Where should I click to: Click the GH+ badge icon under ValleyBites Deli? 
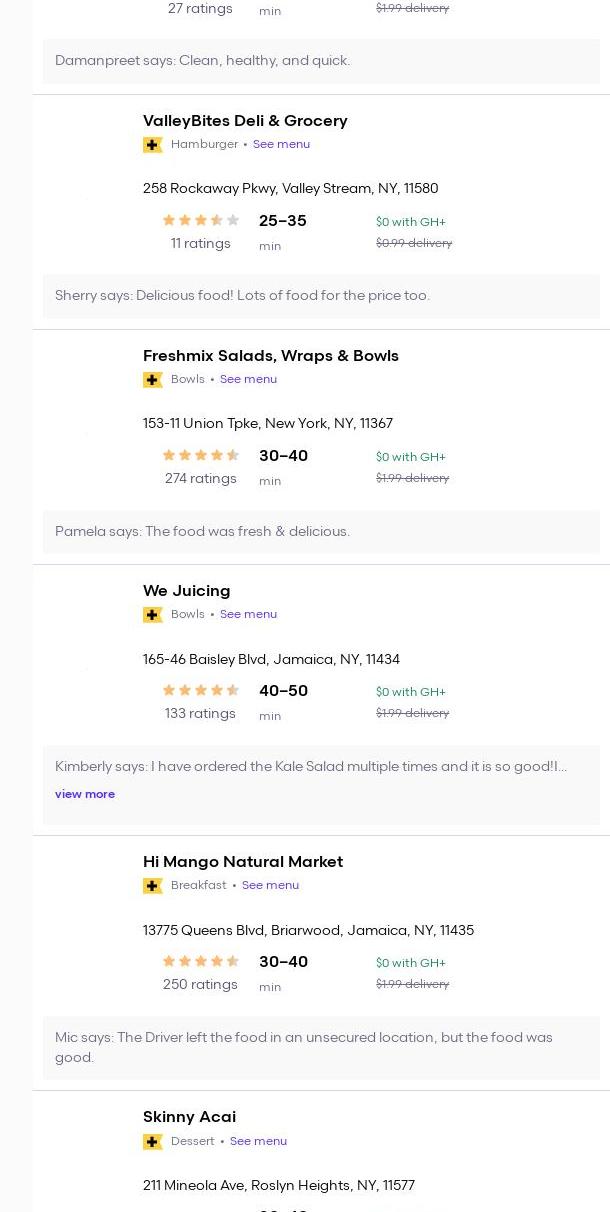(x=152, y=145)
